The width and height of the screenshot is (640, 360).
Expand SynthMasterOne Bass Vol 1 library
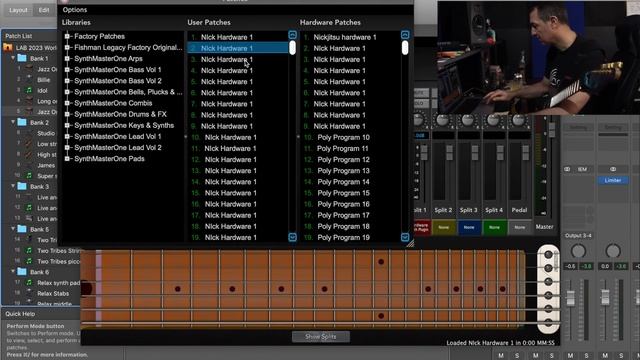tap(67, 70)
